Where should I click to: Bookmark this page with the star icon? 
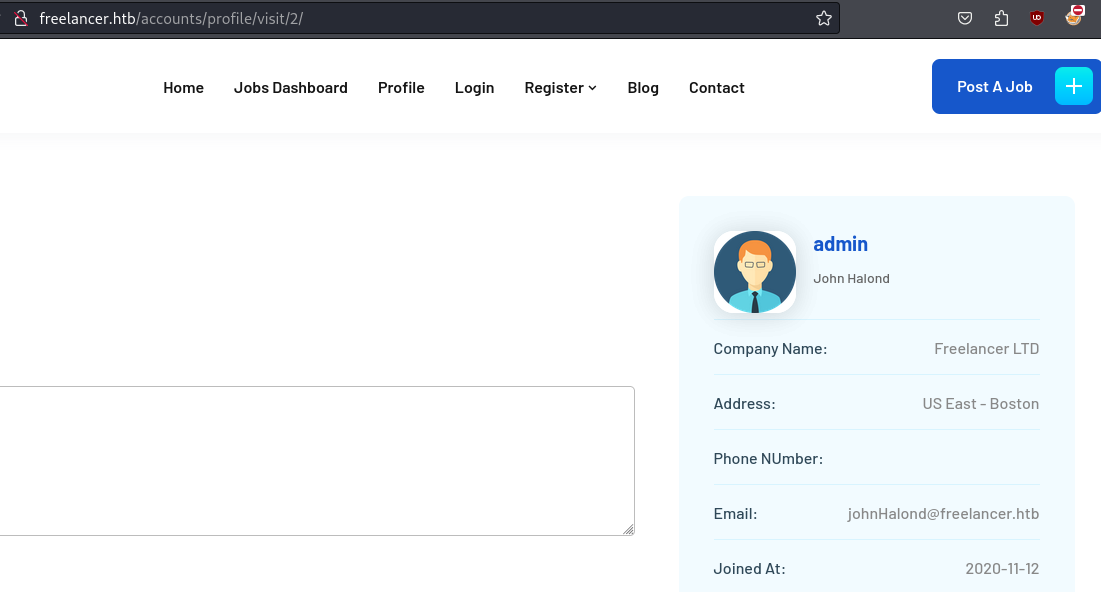824,18
